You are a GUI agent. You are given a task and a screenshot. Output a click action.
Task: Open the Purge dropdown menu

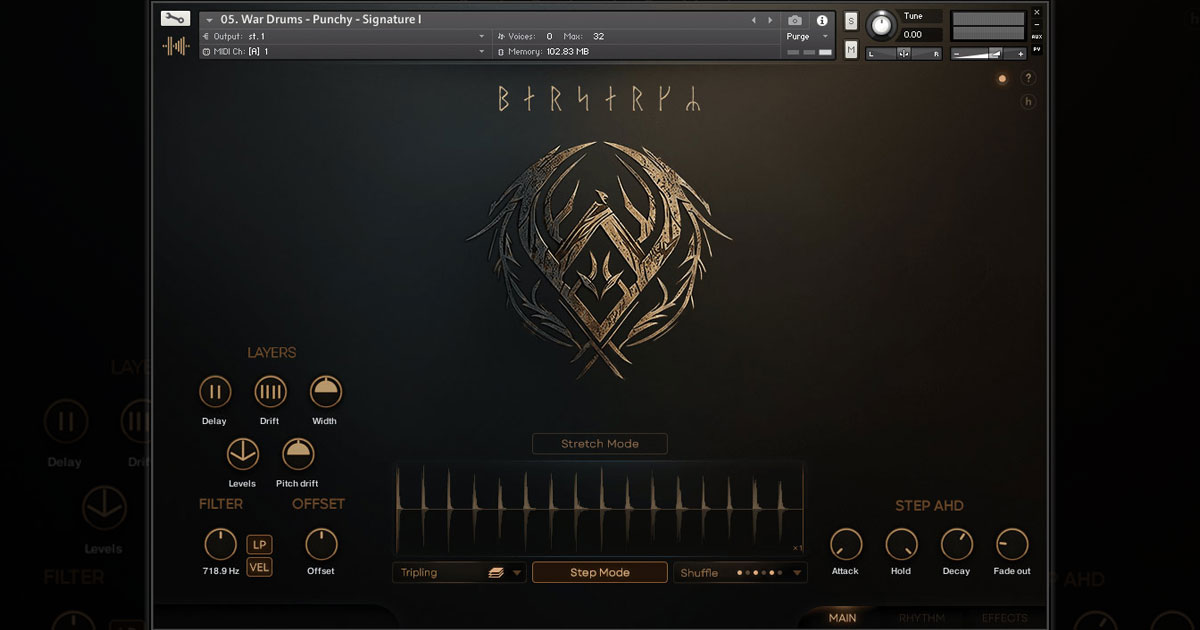[808, 36]
